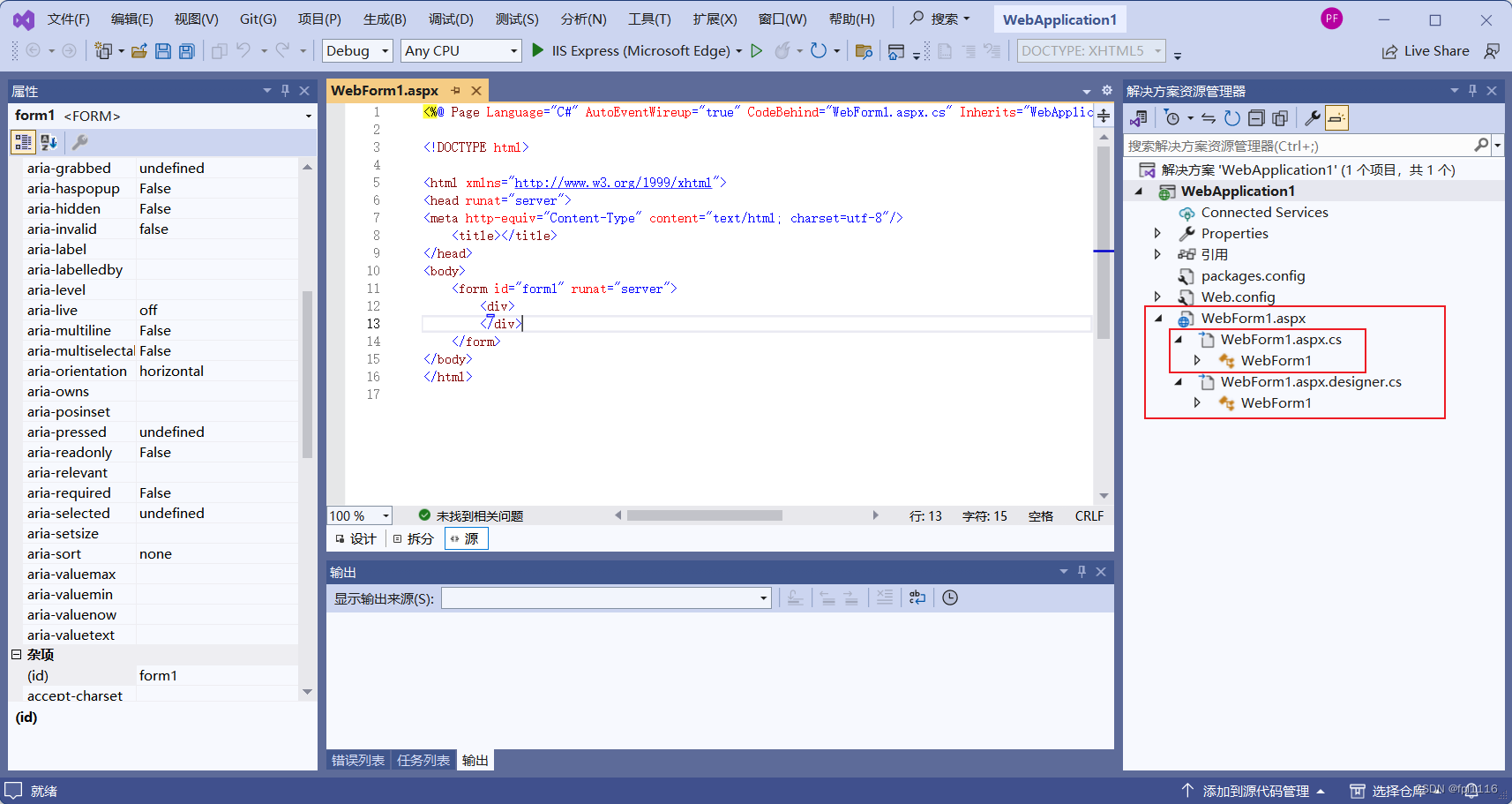The height and width of the screenshot is (804, 1512).
Task: Open the 帮助(H) menu
Action: 851,19
